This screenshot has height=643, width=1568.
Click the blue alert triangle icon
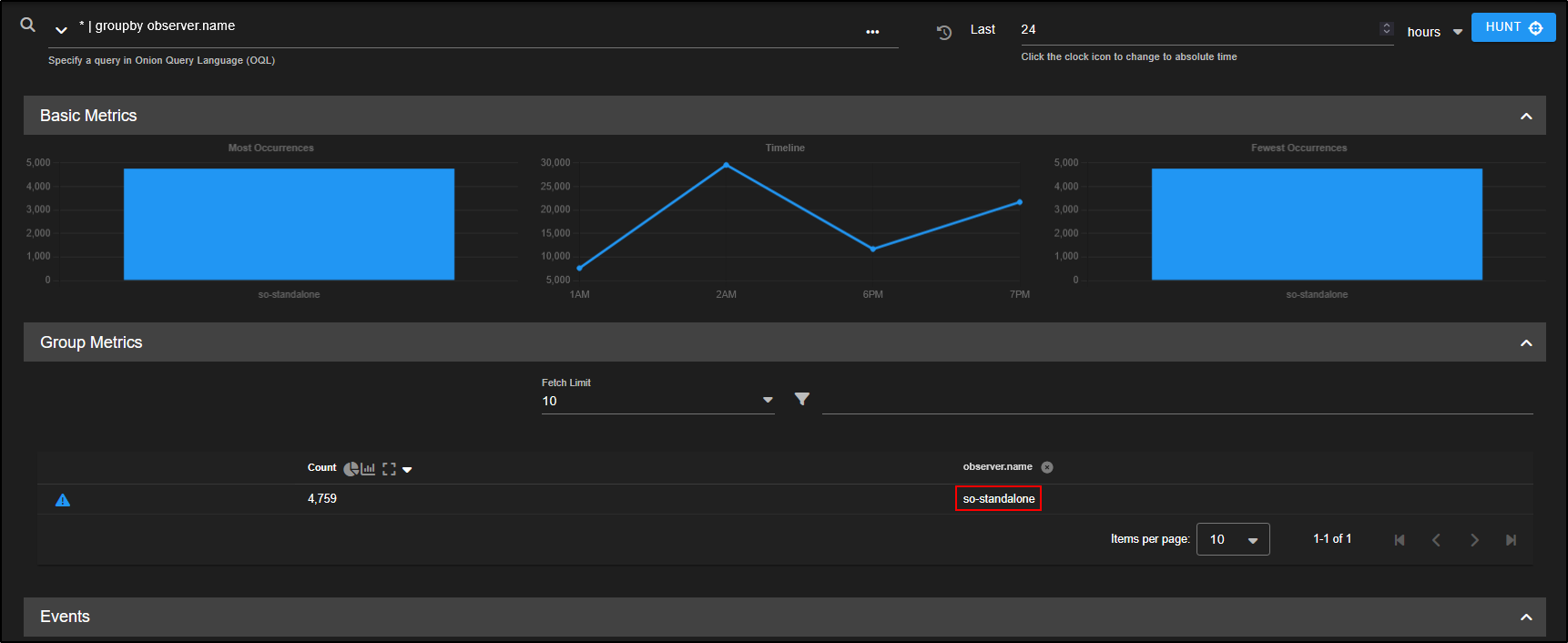63,500
